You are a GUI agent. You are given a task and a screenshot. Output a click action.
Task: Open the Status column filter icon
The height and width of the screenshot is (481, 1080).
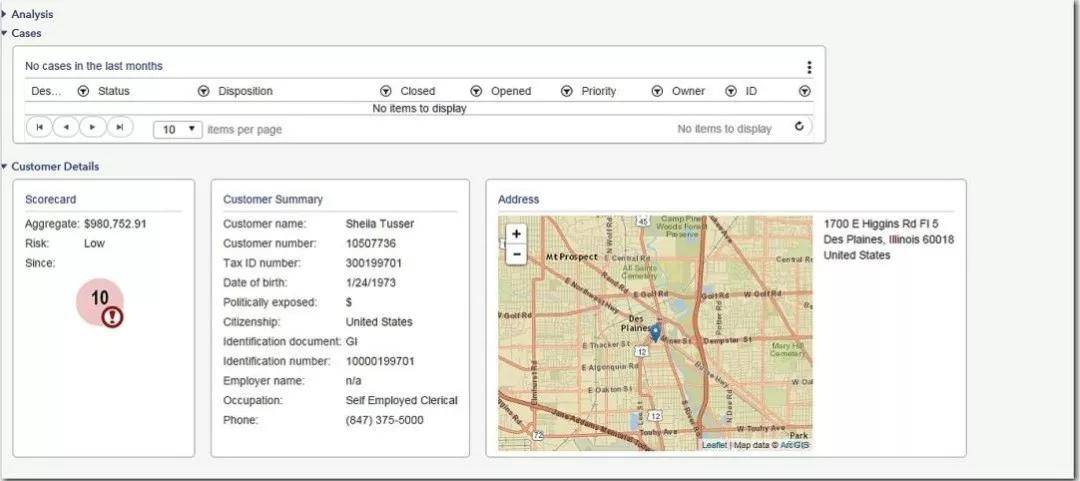click(x=203, y=91)
